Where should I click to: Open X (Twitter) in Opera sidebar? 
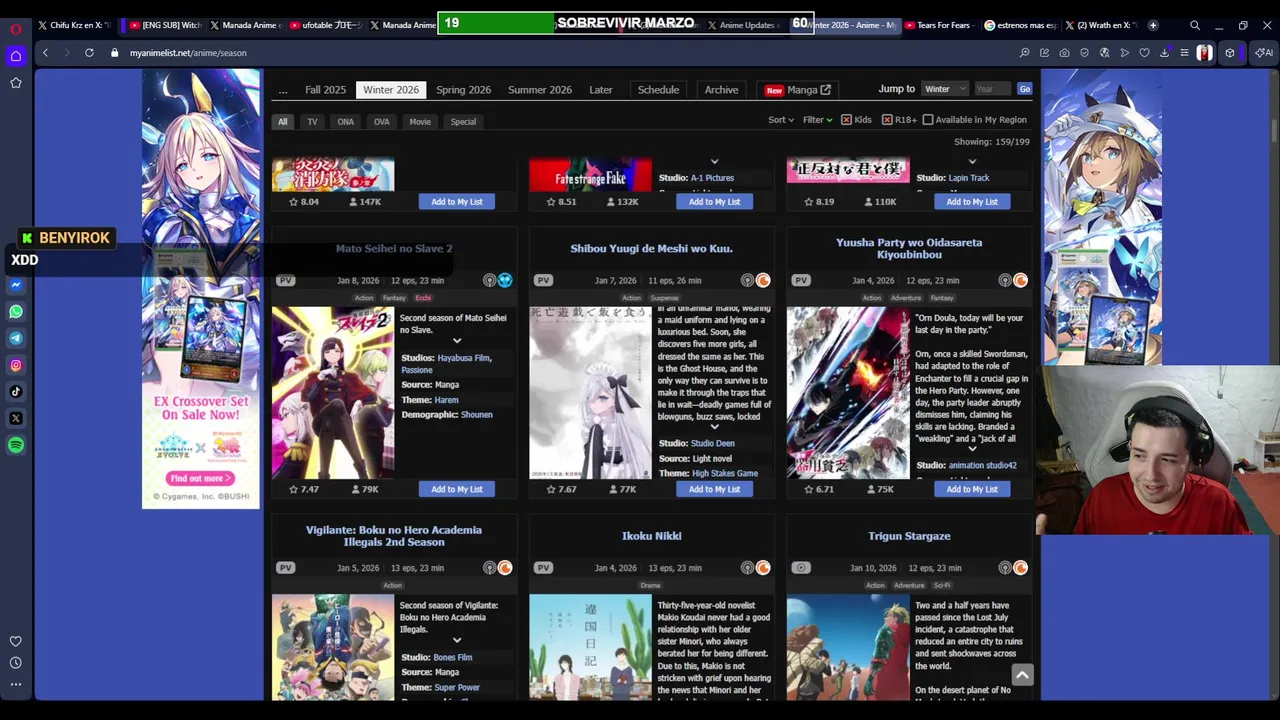pyautogui.click(x=16, y=418)
